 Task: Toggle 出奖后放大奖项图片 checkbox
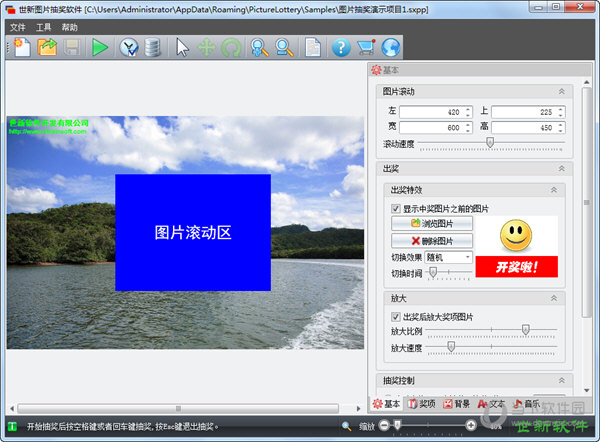pyautogui.click(x=397, y=317)
